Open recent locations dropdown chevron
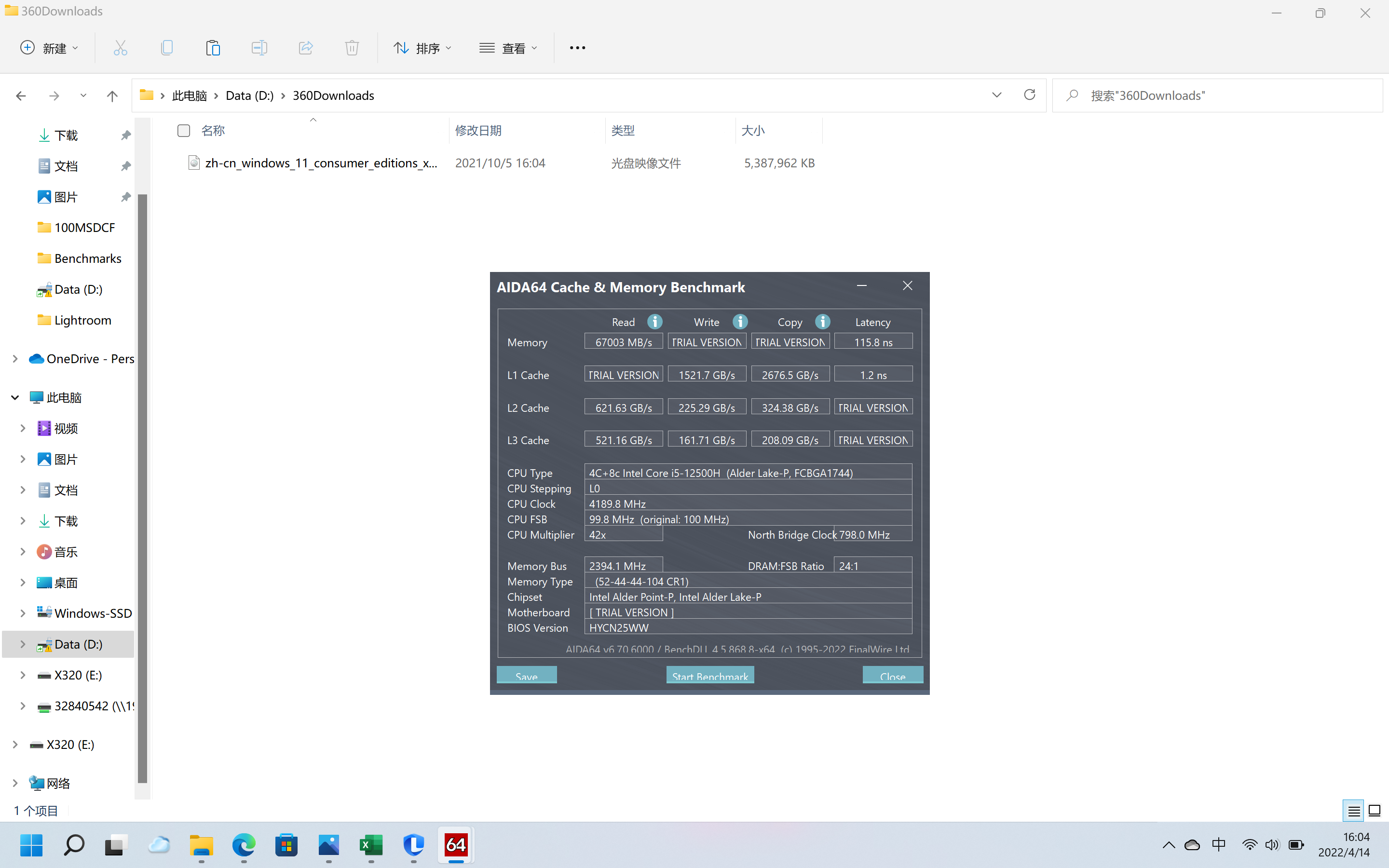 pyautogui.click(x=83, y=96)
